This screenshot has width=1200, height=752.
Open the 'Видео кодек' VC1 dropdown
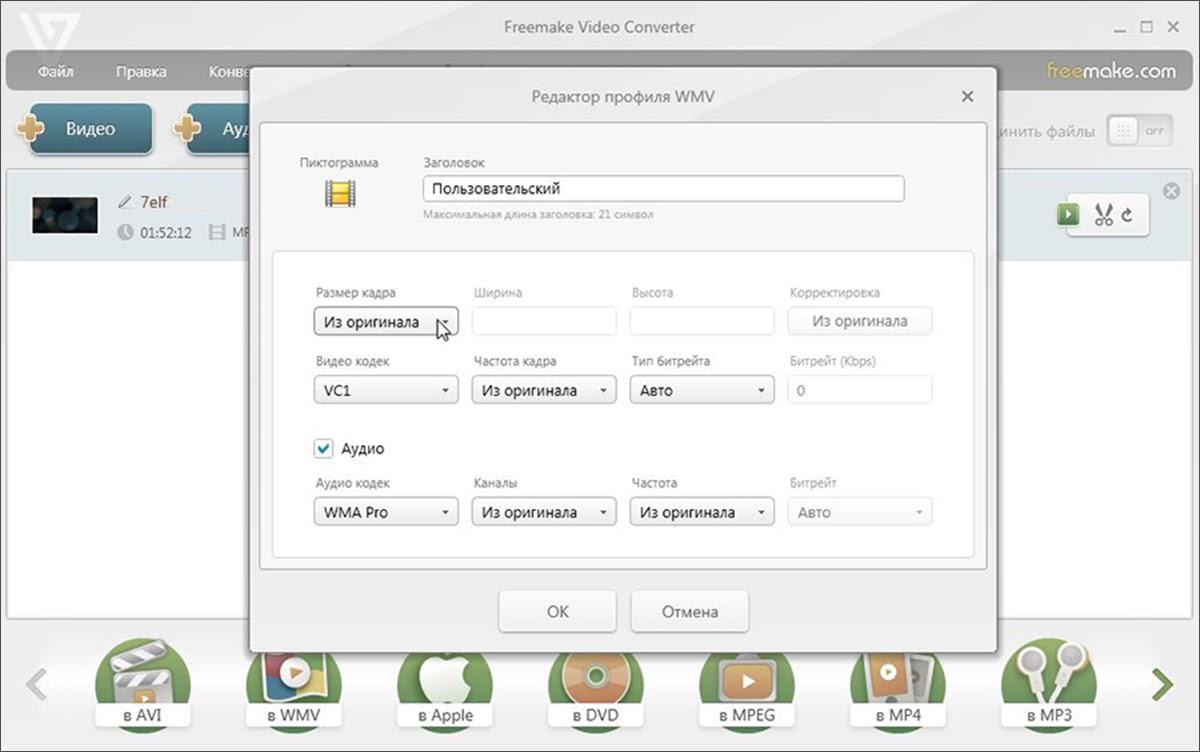click(386, 390)
